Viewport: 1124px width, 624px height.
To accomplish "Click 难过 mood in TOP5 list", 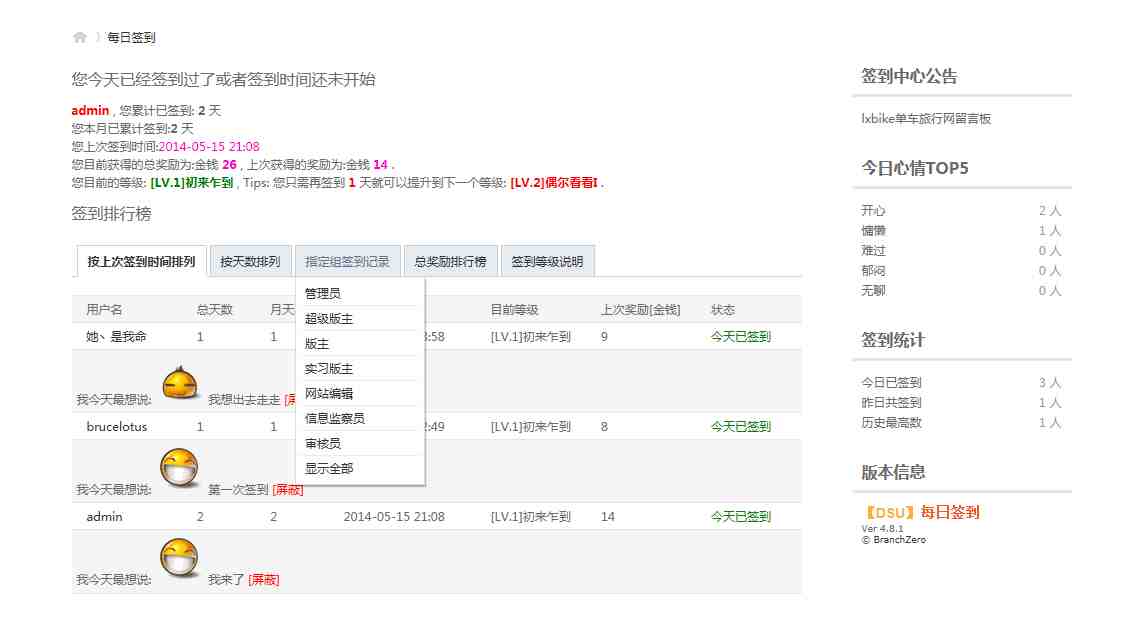I will coord(873,251).
